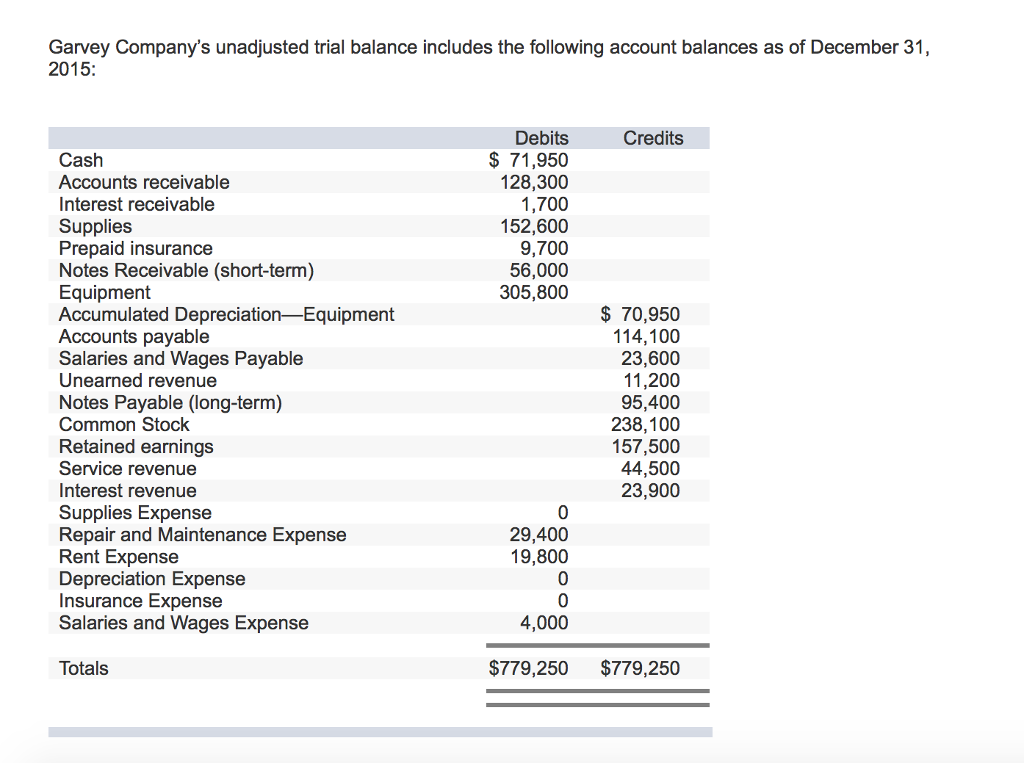The height and width of the screenshot is (763, 1024).
Task: Click the $779,250 debit total
Action: click(528, 669)
